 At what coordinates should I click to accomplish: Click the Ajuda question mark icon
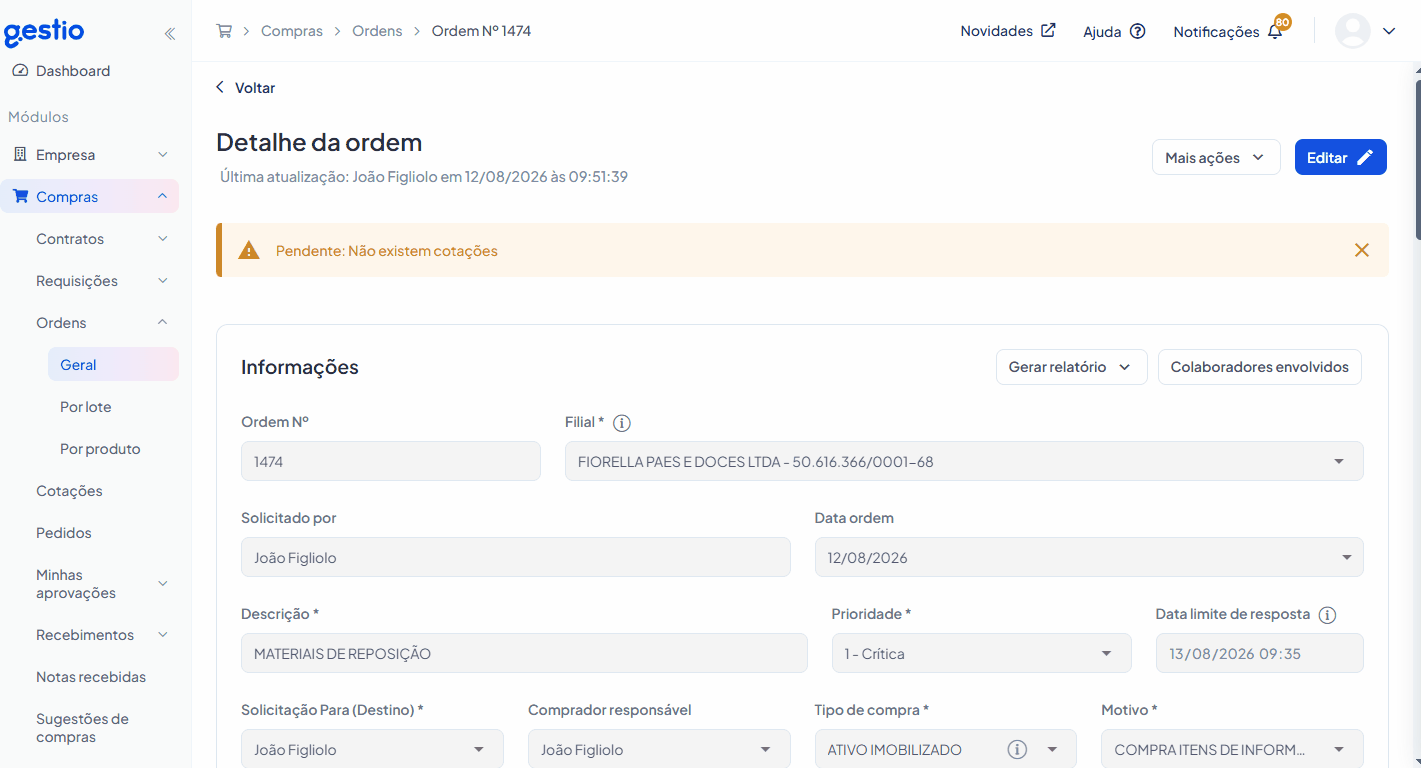[1137, 31]
